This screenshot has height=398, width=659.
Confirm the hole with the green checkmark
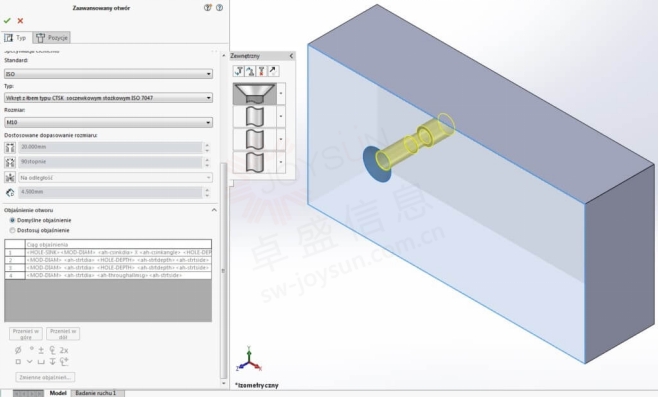point(7,21)
